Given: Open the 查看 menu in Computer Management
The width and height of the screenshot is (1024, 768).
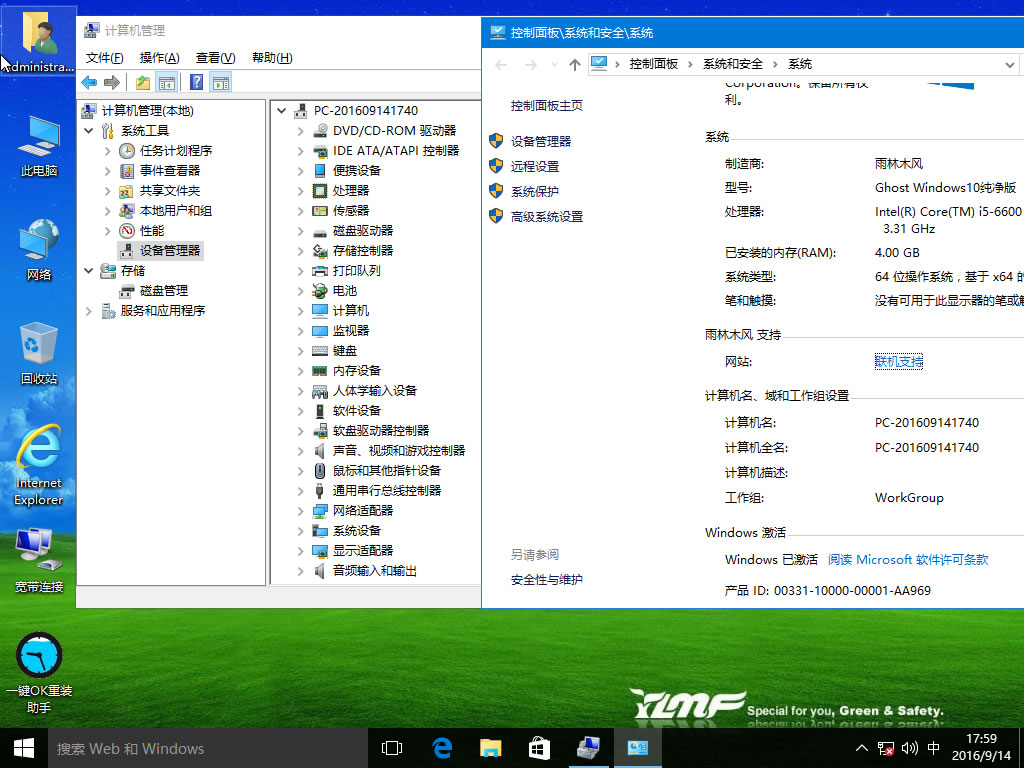Looking at the screenshot, I should point(213,57).
